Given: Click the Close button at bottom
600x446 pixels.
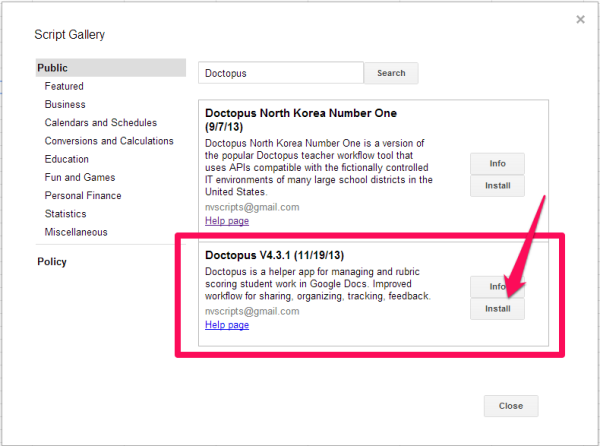Looking at the screenshot, I should coord(510,406).
